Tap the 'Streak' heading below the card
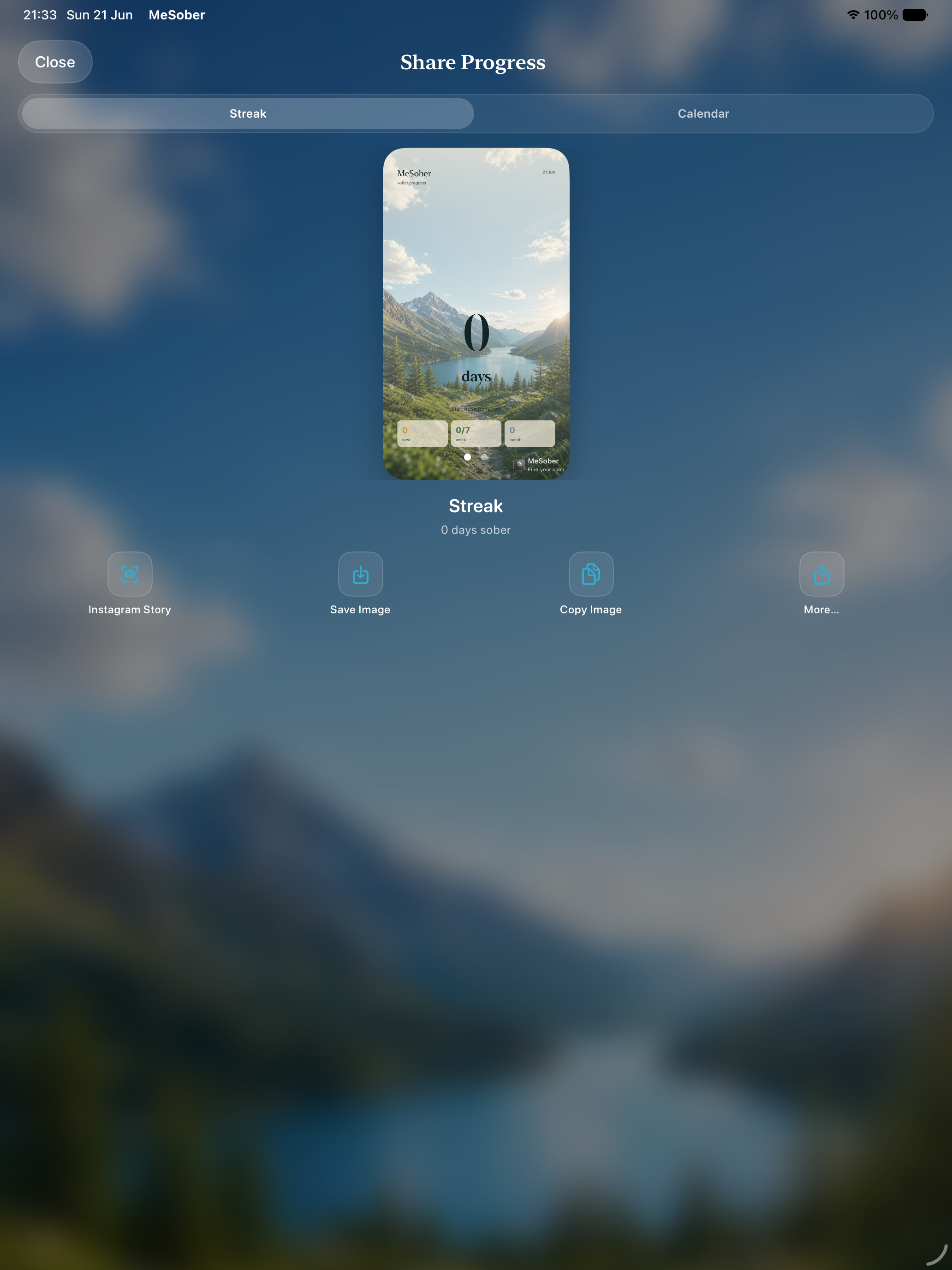 476,506
